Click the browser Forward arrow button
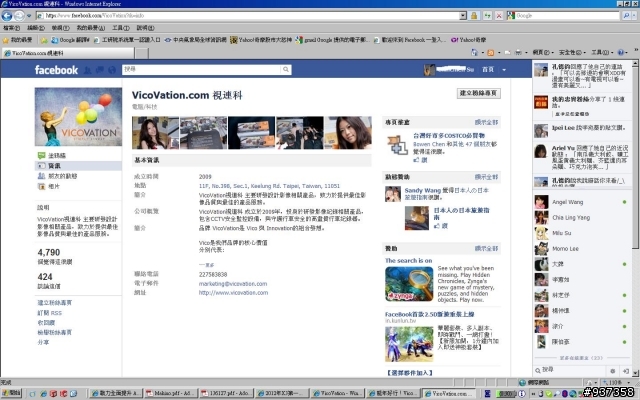Viewport: 640px width, 400px height. pos(19,16)
